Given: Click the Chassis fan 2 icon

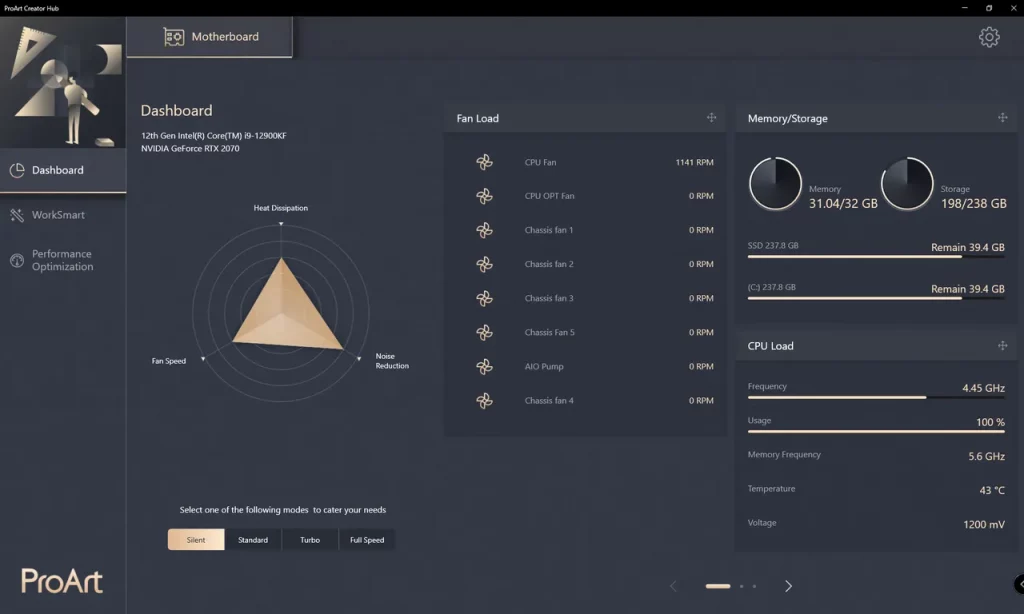Looking at the screenshot, I should point(484,264).
